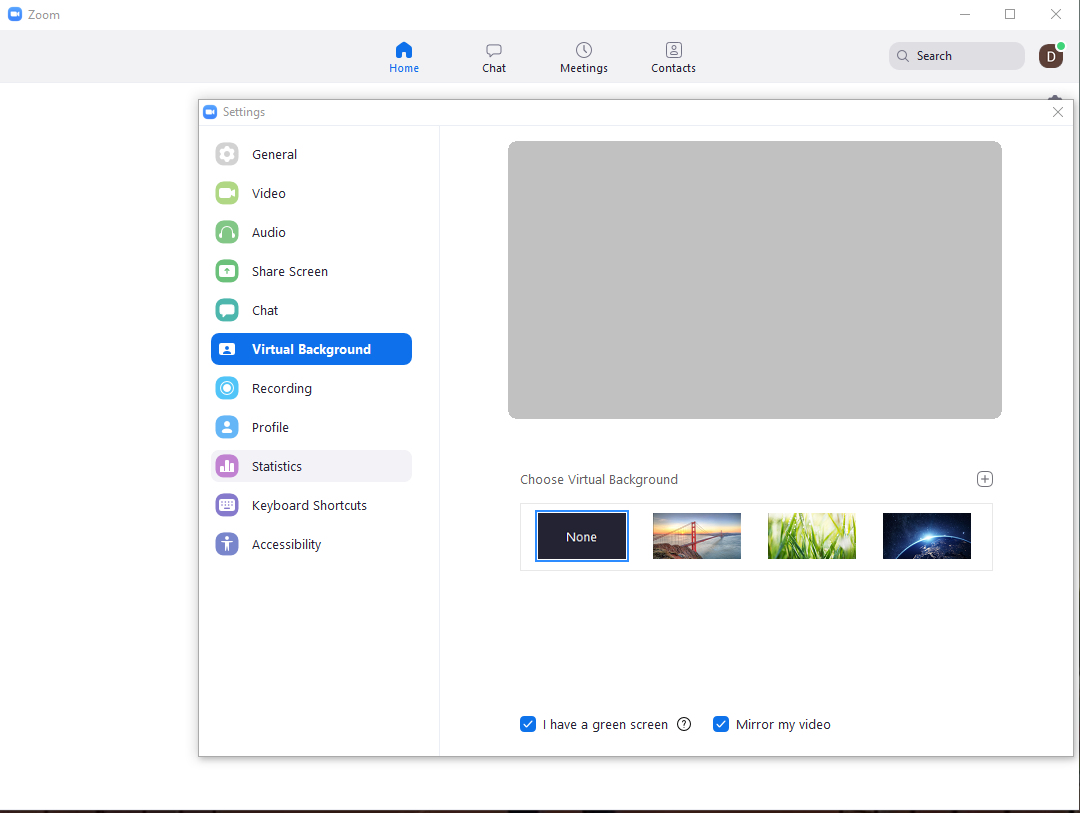The width and height of the screenshot is (1080, 813).
Task: Click the Share Screen sidebar icon
Action: pyautogui.click(x=227, y=271)
